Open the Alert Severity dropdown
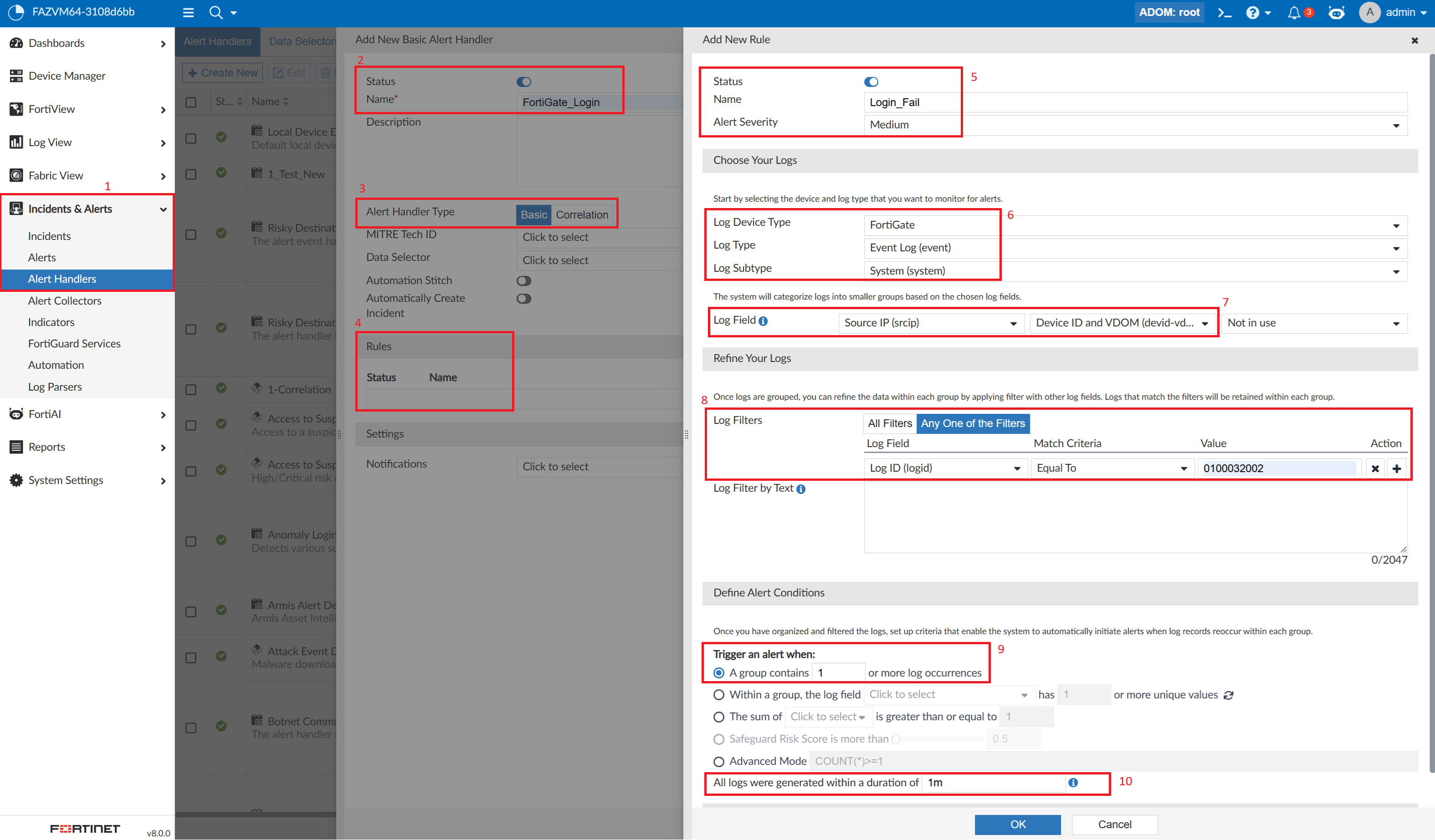Screen dimensions: 1435x840 [x=1135, y=125]
